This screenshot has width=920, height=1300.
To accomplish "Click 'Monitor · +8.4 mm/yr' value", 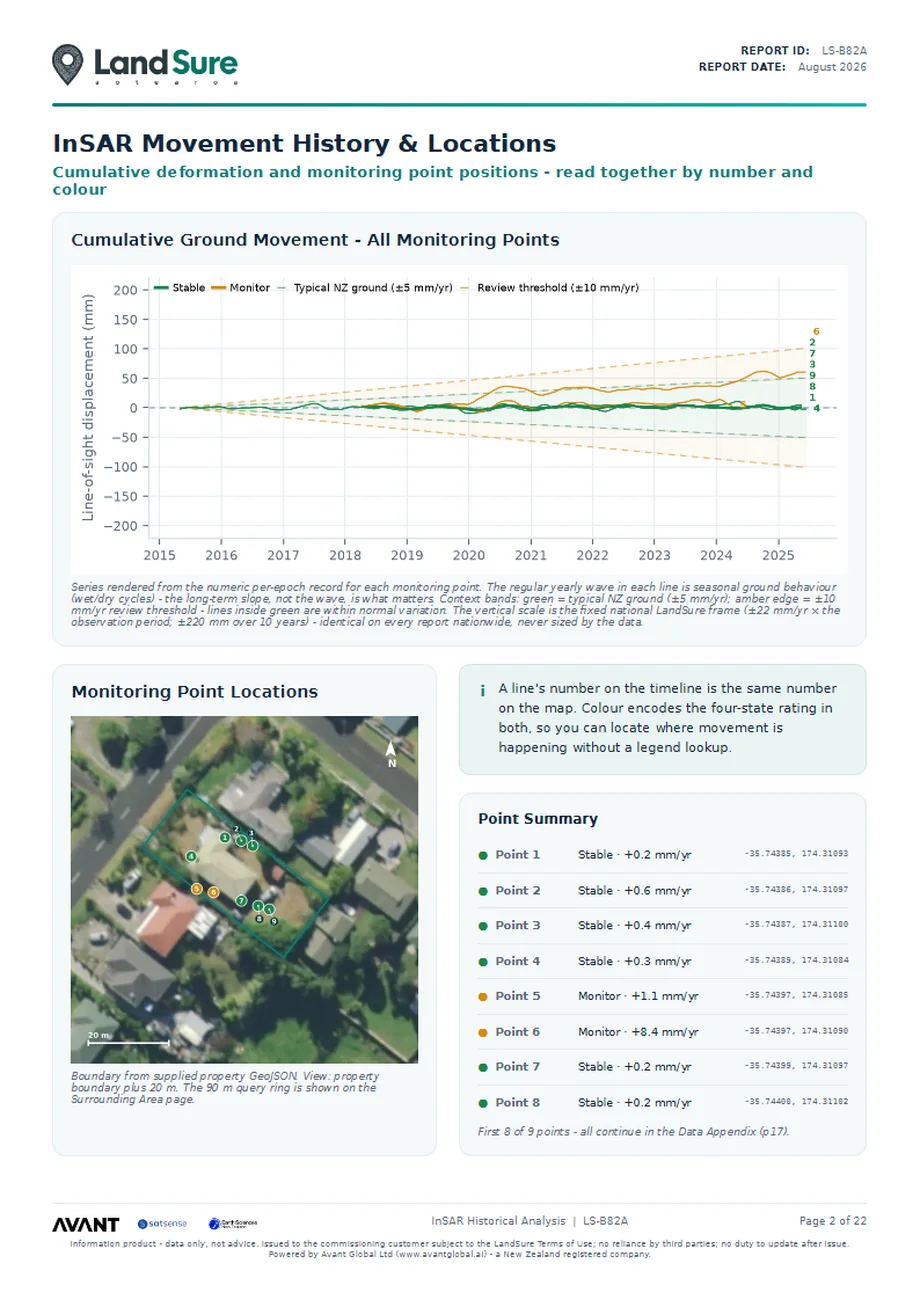I will point(638,1032).
